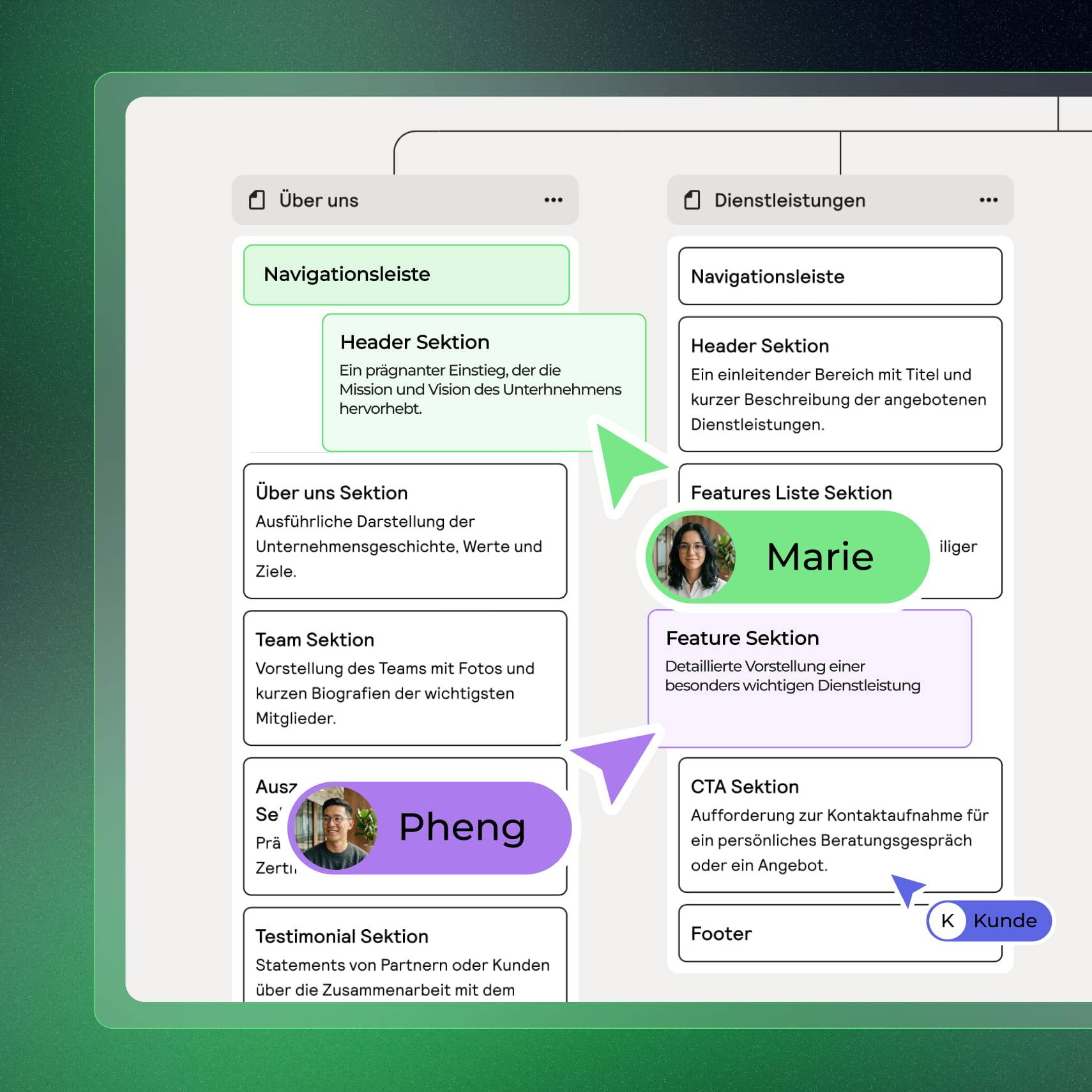1092x1092 pixels.
Task: Click Pheng's profile photo avatar
Action: (x=336, y=828)
